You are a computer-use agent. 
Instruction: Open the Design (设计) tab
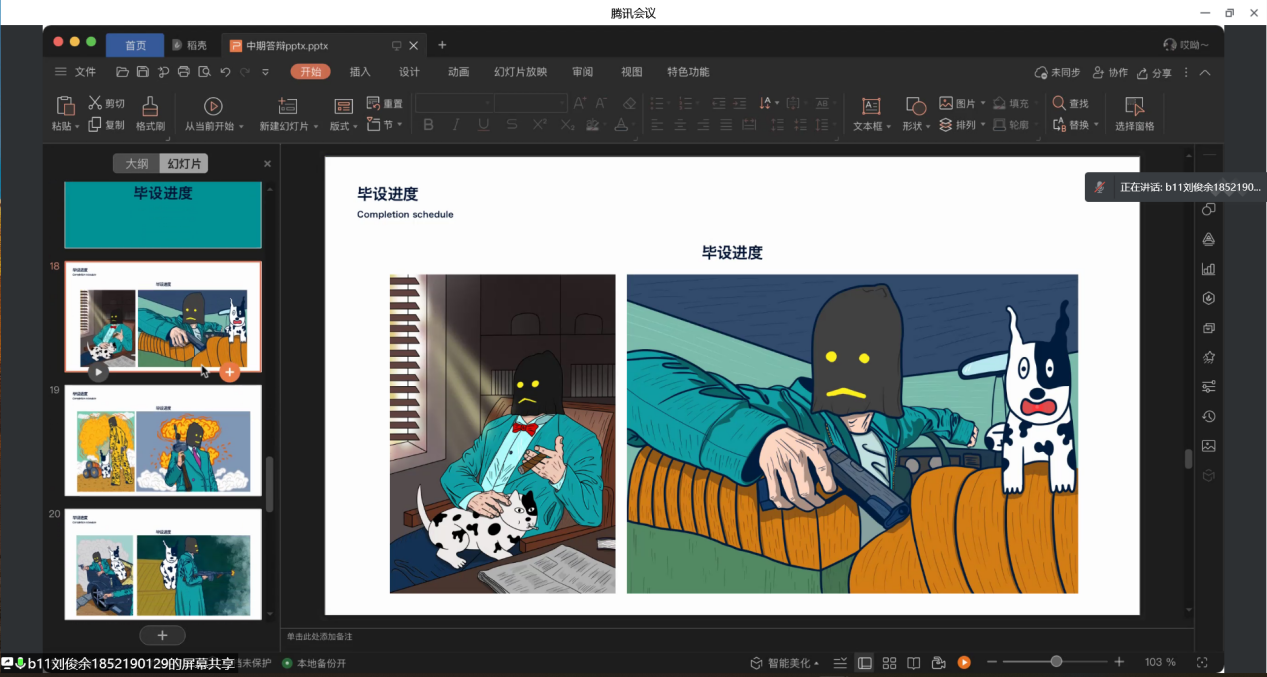point(409,72)
